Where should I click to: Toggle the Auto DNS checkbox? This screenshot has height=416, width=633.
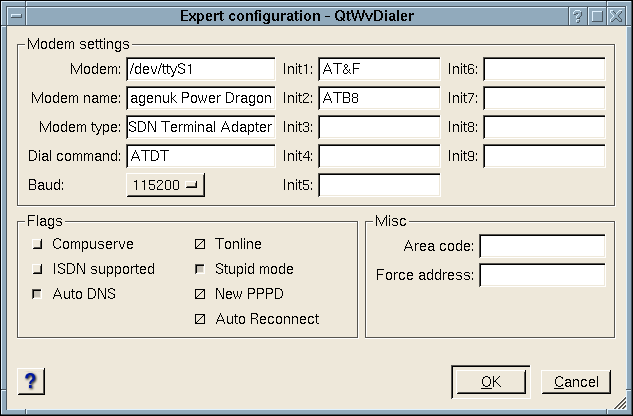click(38, 294)
